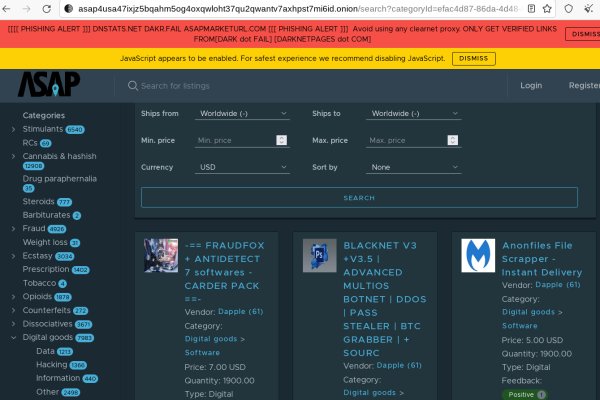This screenshot has height=400, width=600.
Task: Bookmark this page with star icon
Action: pos(547,8)
